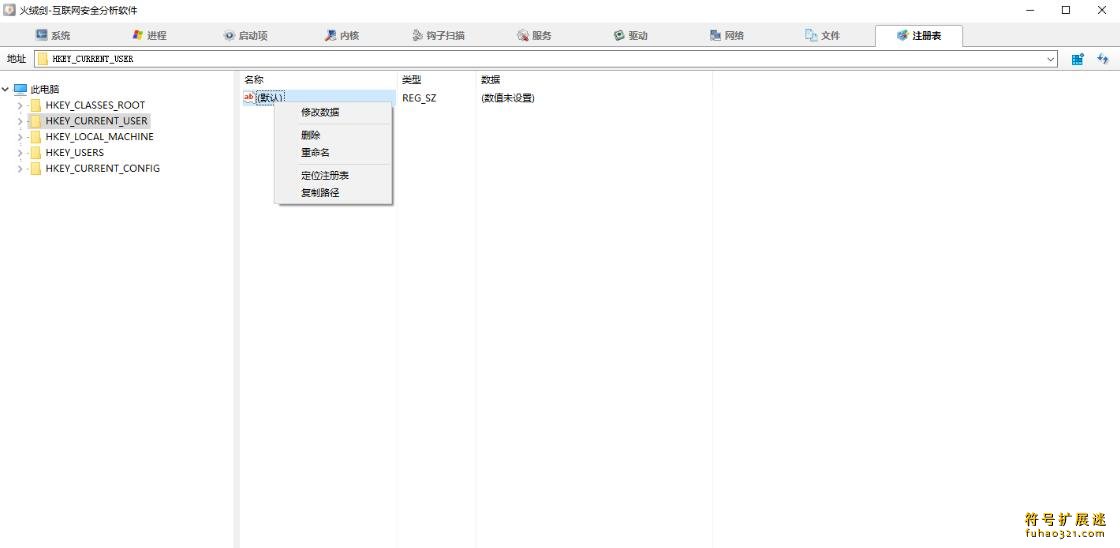Viewport: 1120px width, 548px height.
Task: Click the address field showing HKEY_CURRENT_USER
Action: tap(546, 59)
